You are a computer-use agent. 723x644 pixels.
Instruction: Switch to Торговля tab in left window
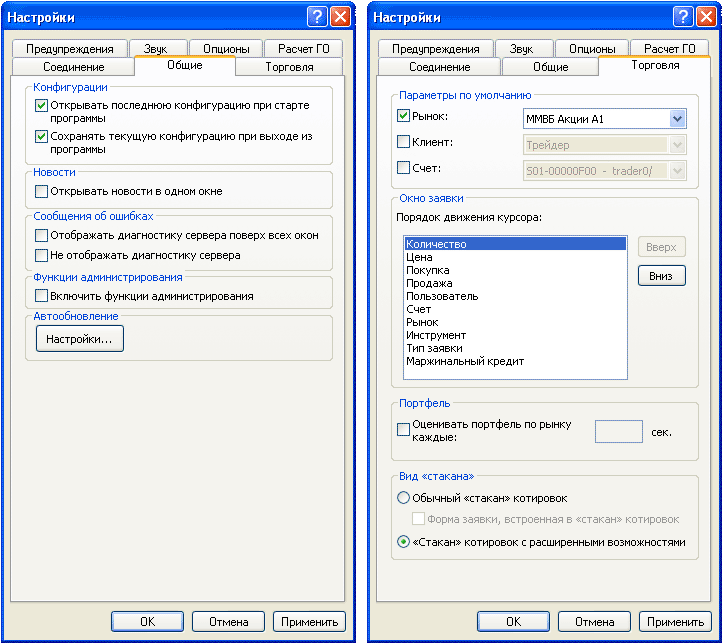click(x=289, y=67)
